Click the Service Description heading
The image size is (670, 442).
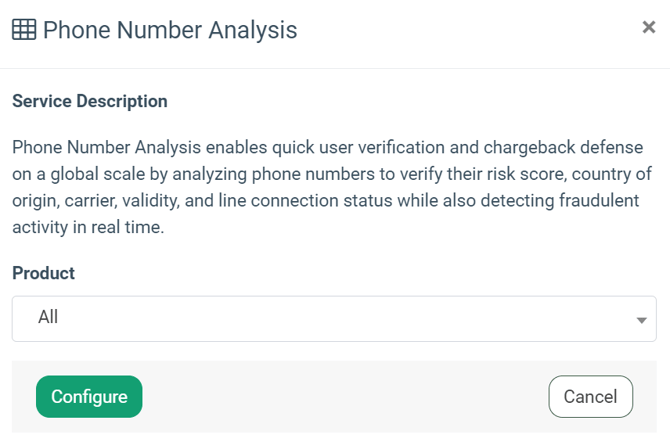[x=89, y=101]
